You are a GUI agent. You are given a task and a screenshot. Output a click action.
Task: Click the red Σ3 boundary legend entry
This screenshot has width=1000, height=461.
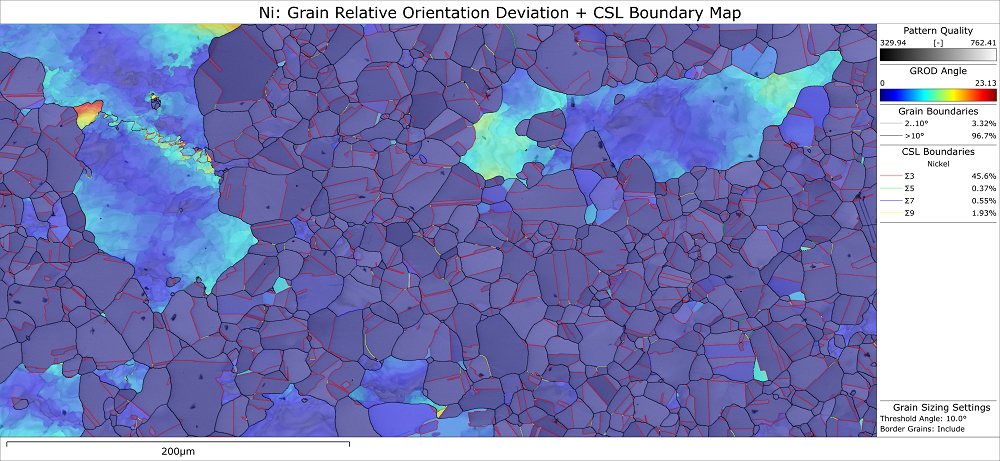pyautogui.click(x=938, y=176)
